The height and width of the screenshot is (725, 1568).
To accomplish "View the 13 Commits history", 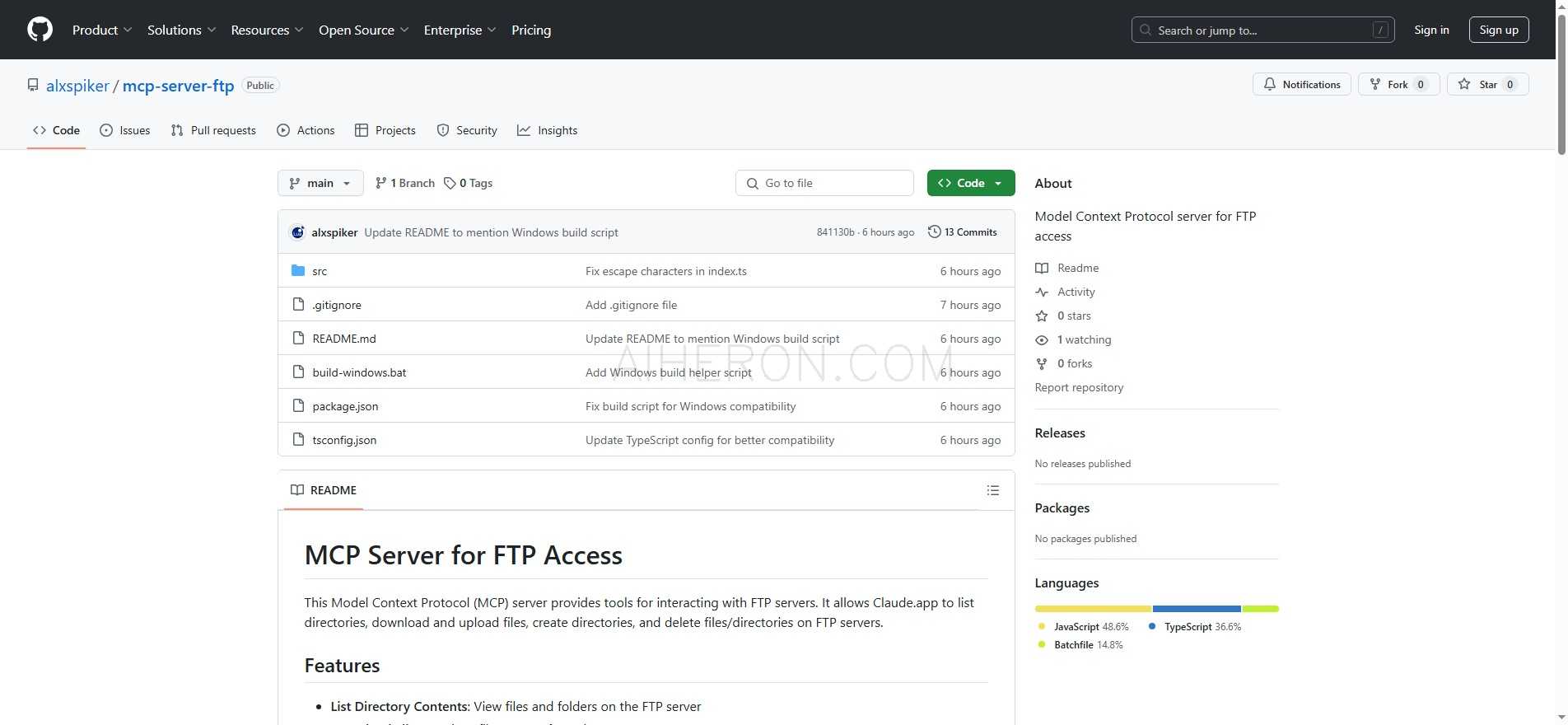I will tap(963, 232).
